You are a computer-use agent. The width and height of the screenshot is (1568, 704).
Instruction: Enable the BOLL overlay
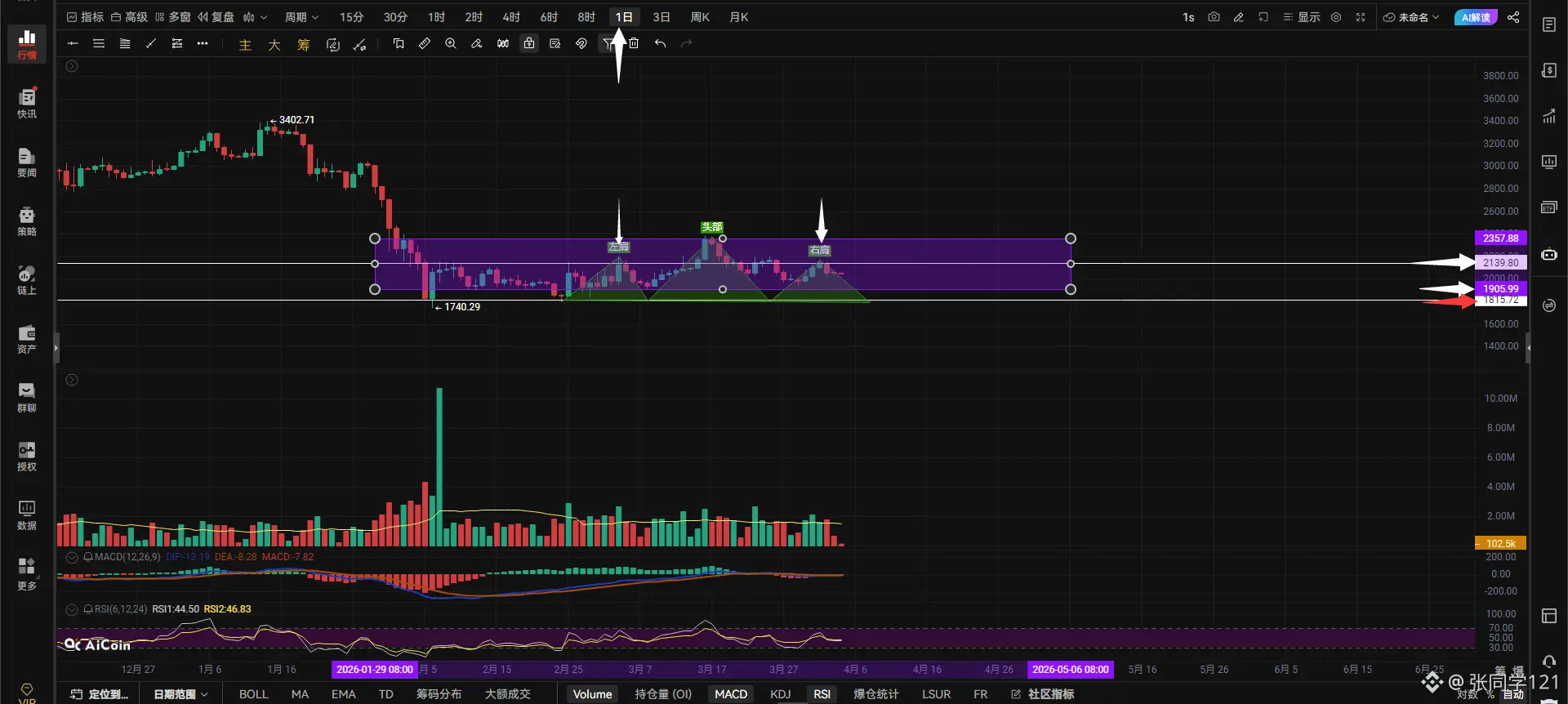pos(253,694)
